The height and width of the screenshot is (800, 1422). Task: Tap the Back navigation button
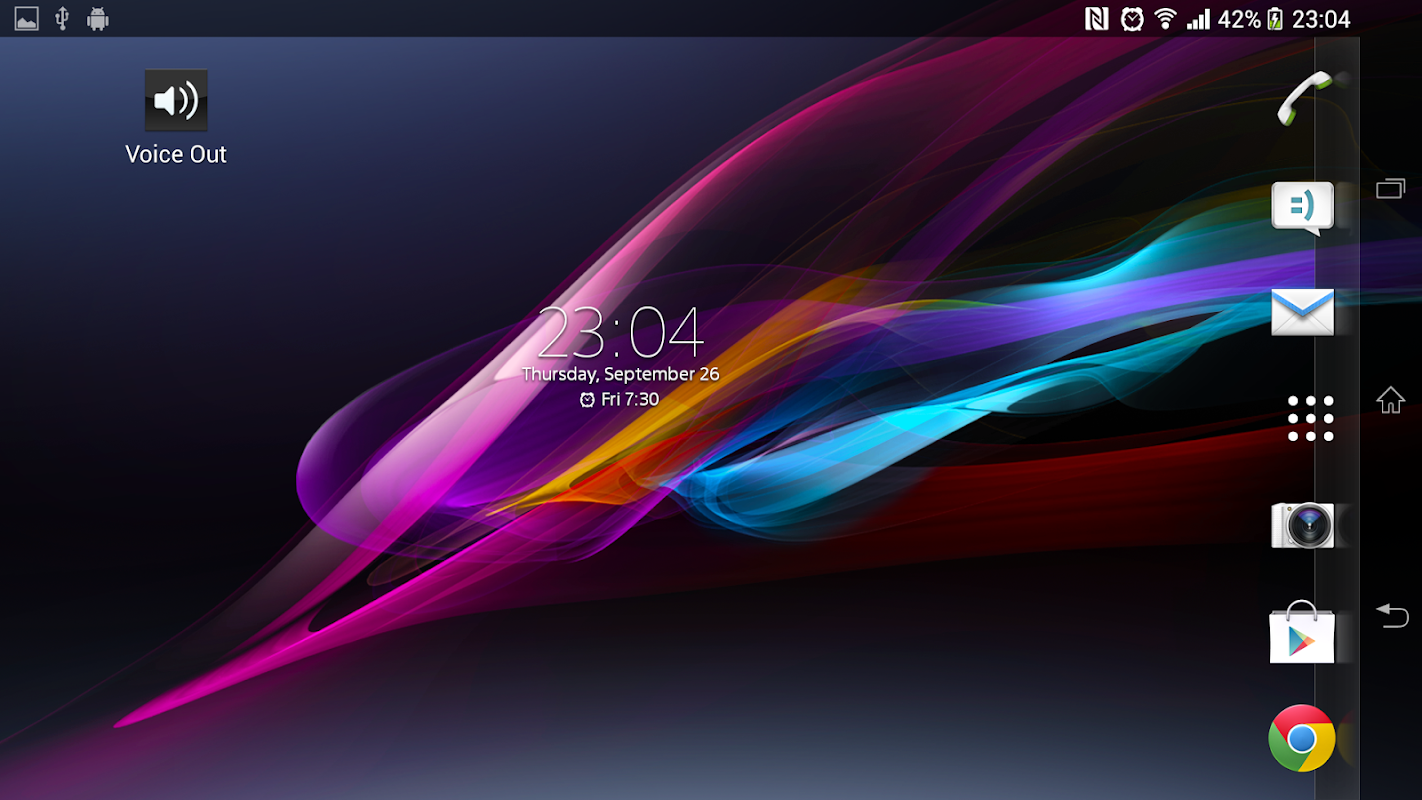tap(1392, 615)
